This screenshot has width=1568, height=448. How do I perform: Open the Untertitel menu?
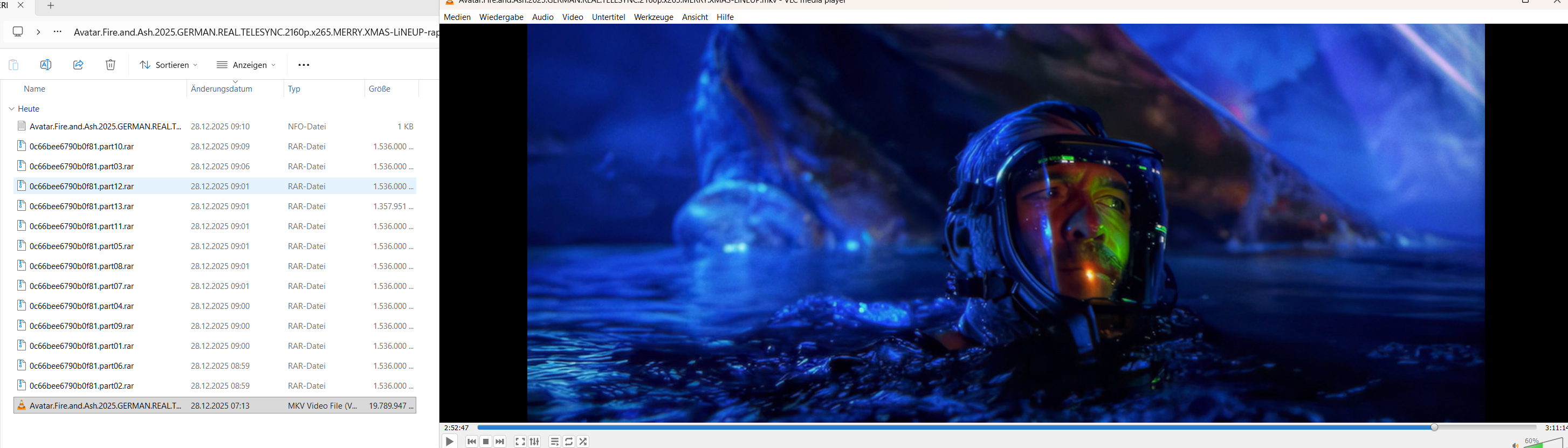[608, 17]
